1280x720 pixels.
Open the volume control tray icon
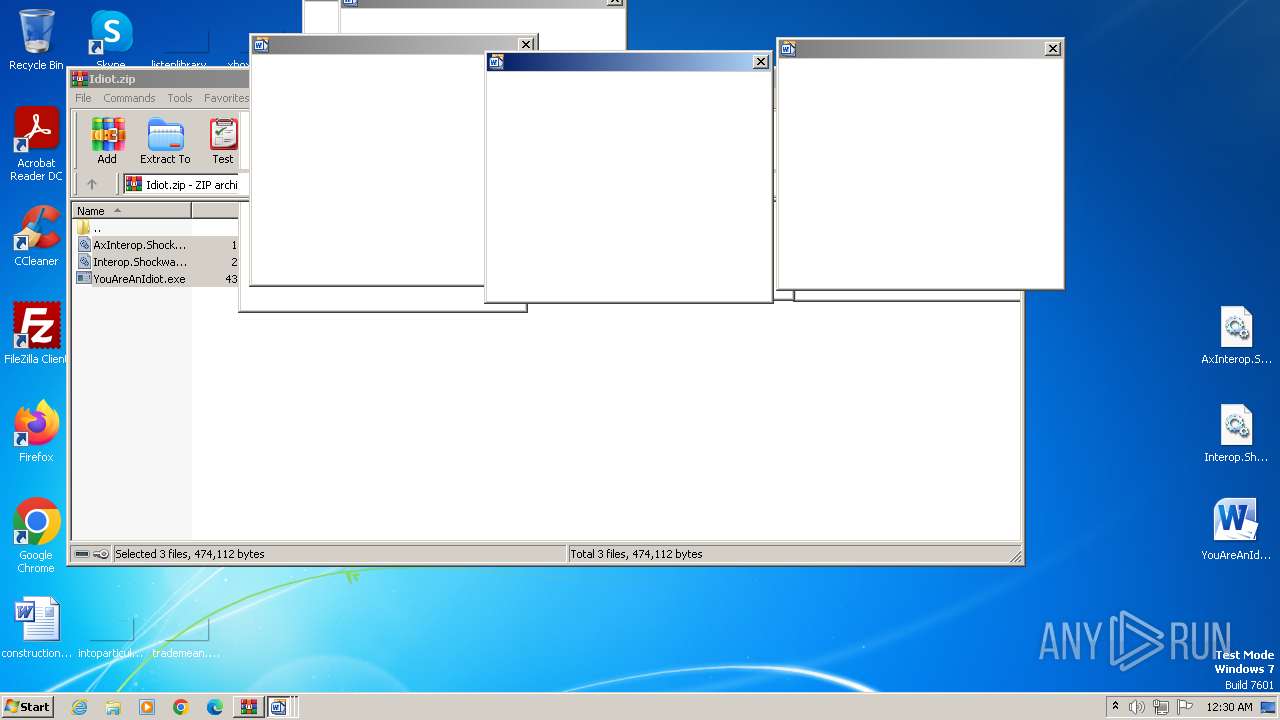point(1137,707)
